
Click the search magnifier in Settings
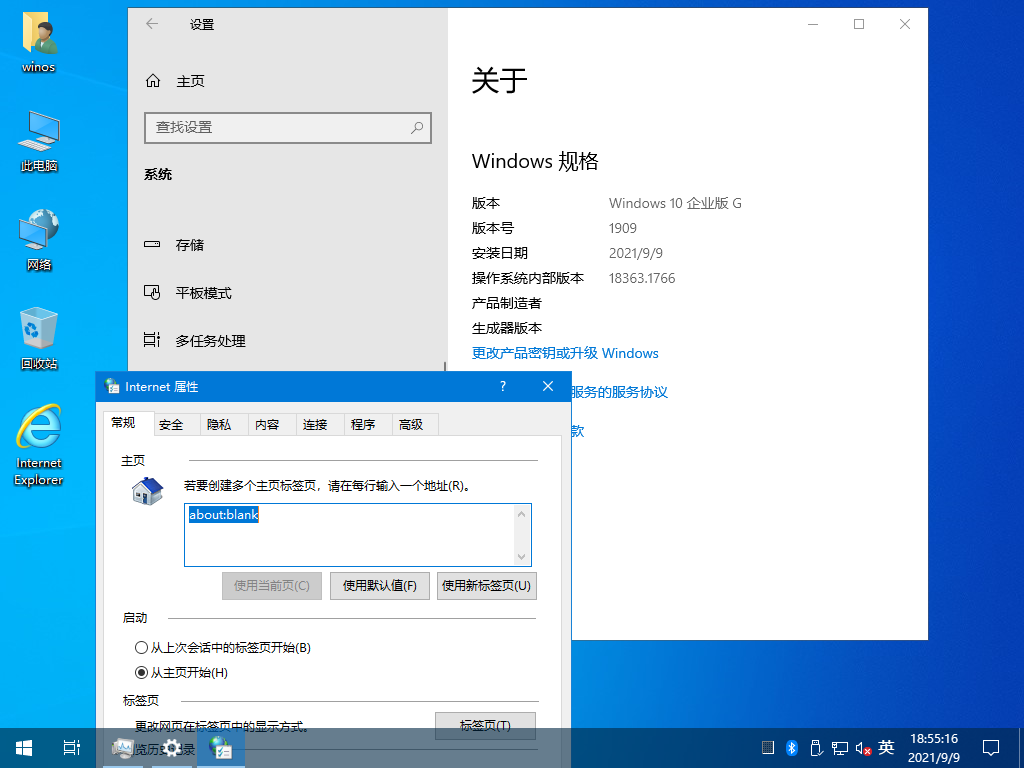[417, 127]
